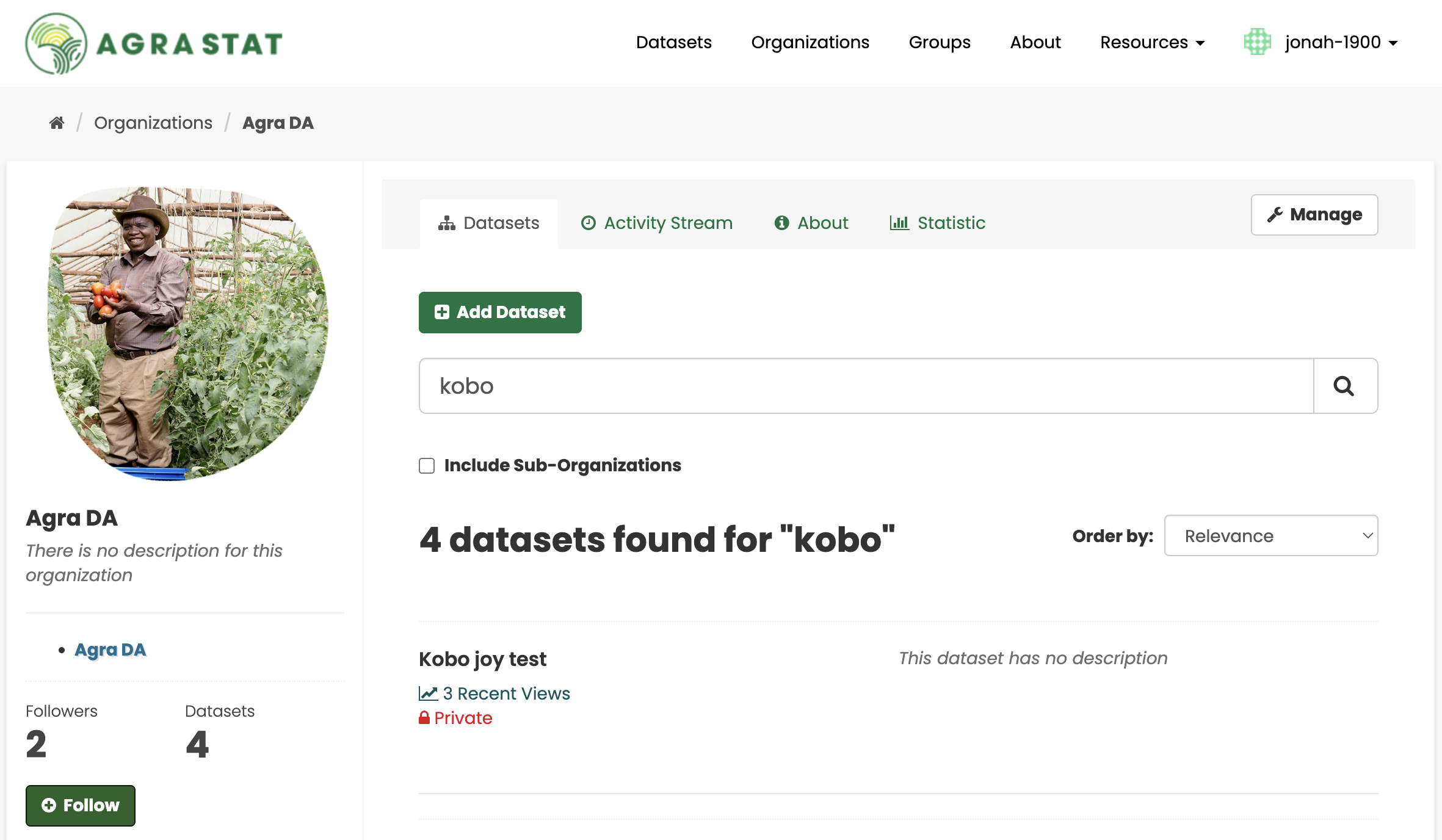This screenshot has width=1442, height=840.
Task: Click the Manage button
Action: [1314, 215]
